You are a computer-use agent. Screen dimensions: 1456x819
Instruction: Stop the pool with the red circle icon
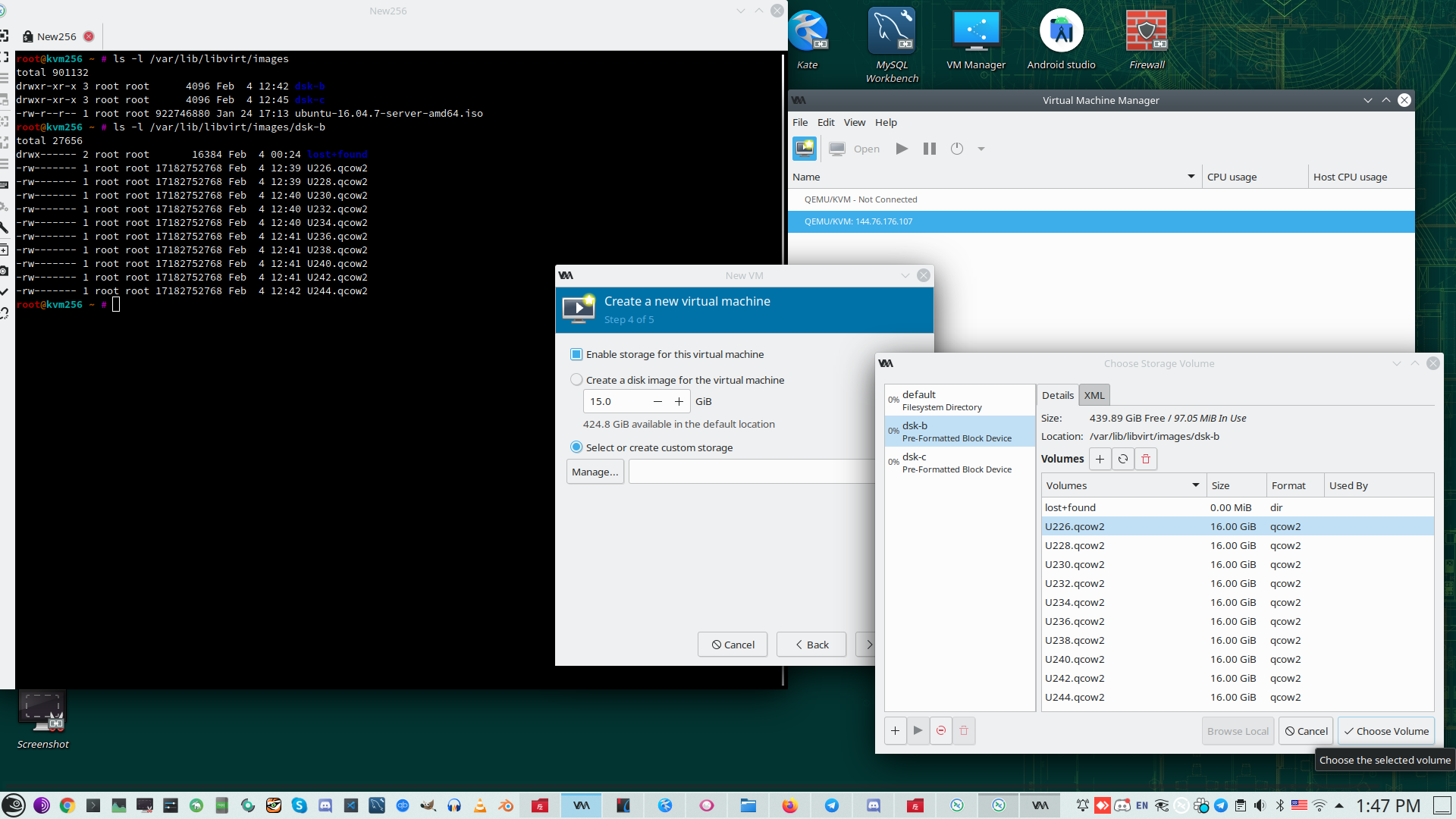coord(941,730)
